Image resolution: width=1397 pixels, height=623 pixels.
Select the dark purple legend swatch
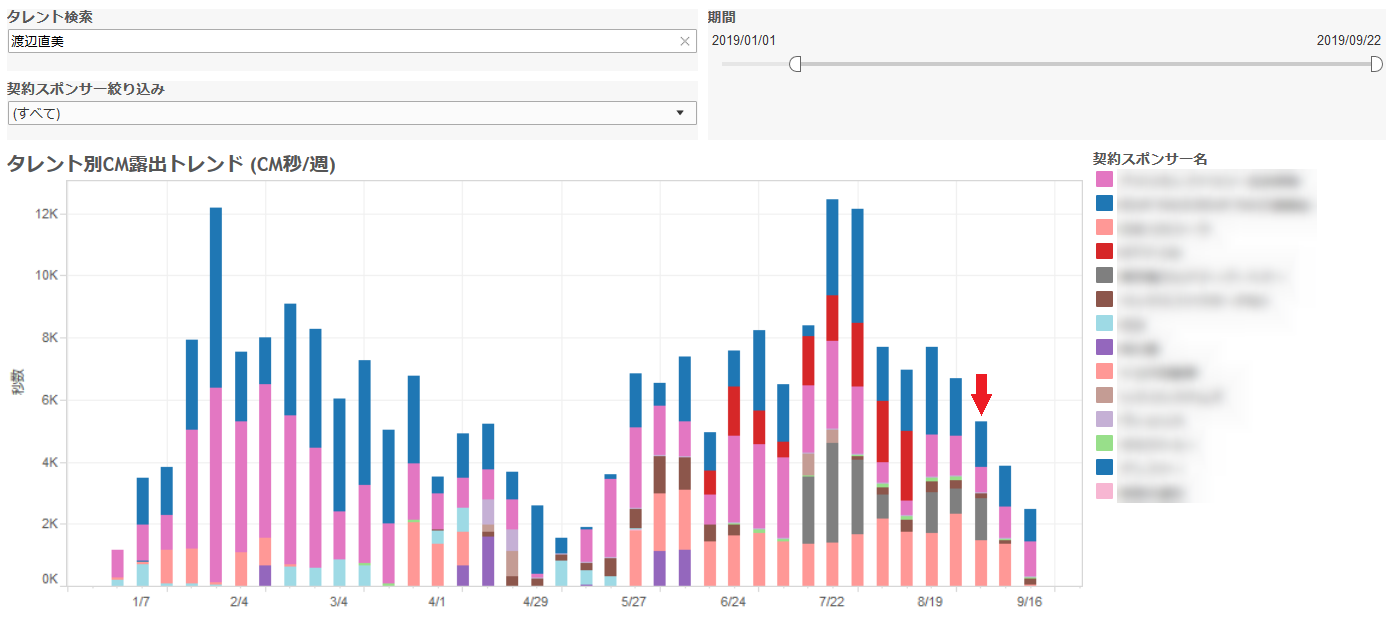tap(1104, 347)
